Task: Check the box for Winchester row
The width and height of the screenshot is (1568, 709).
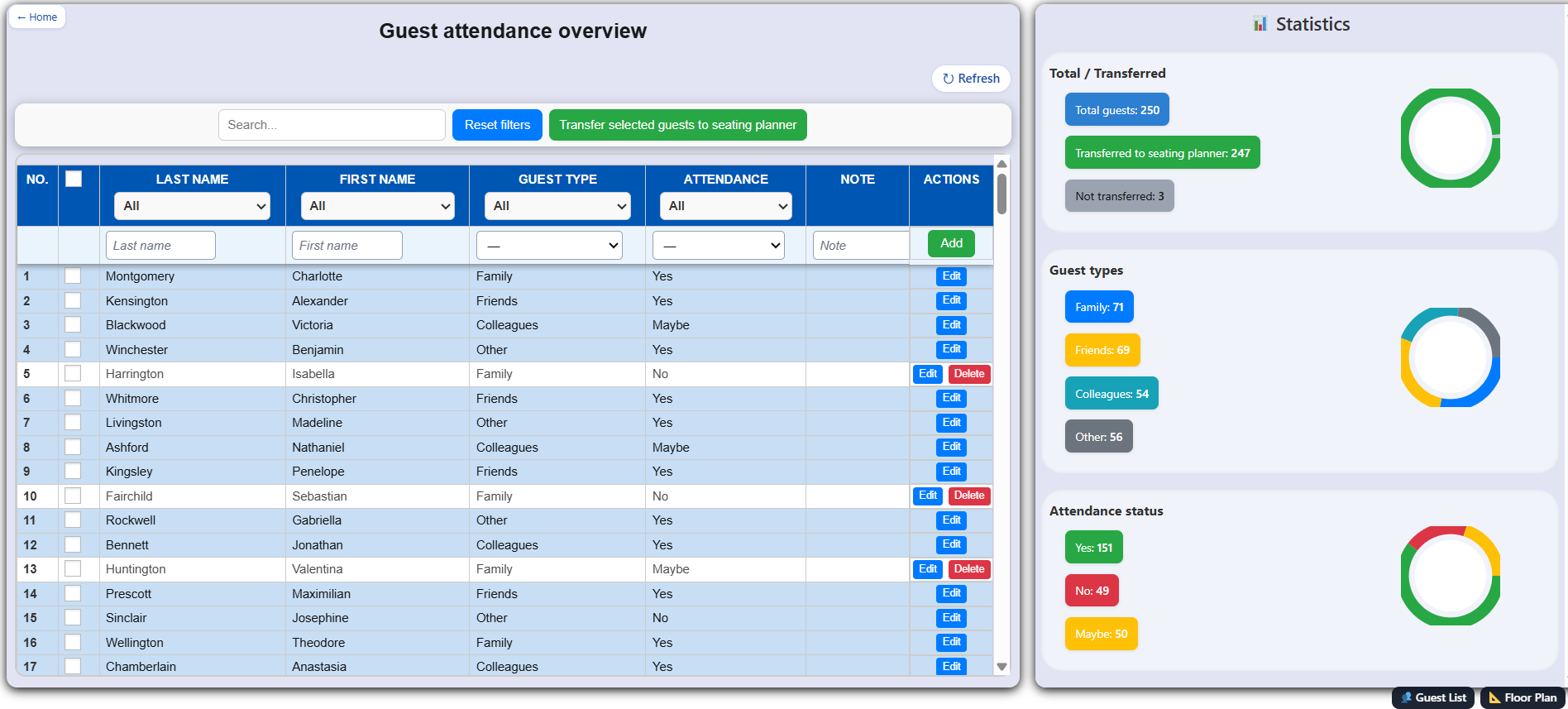Action: [73, 349]
